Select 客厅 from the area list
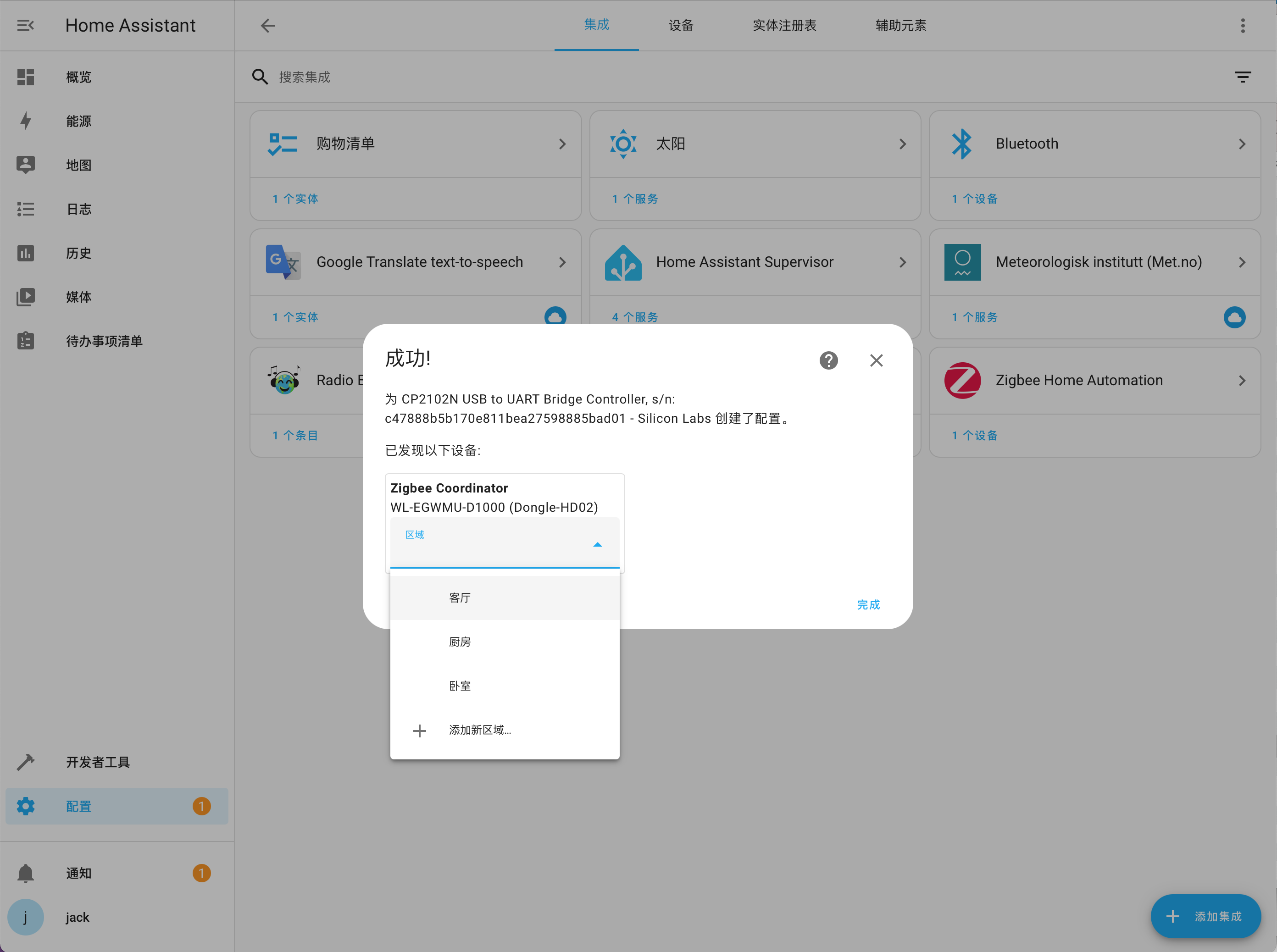Viewport: 1277px width, 952px height. click(x=459, y=598)
